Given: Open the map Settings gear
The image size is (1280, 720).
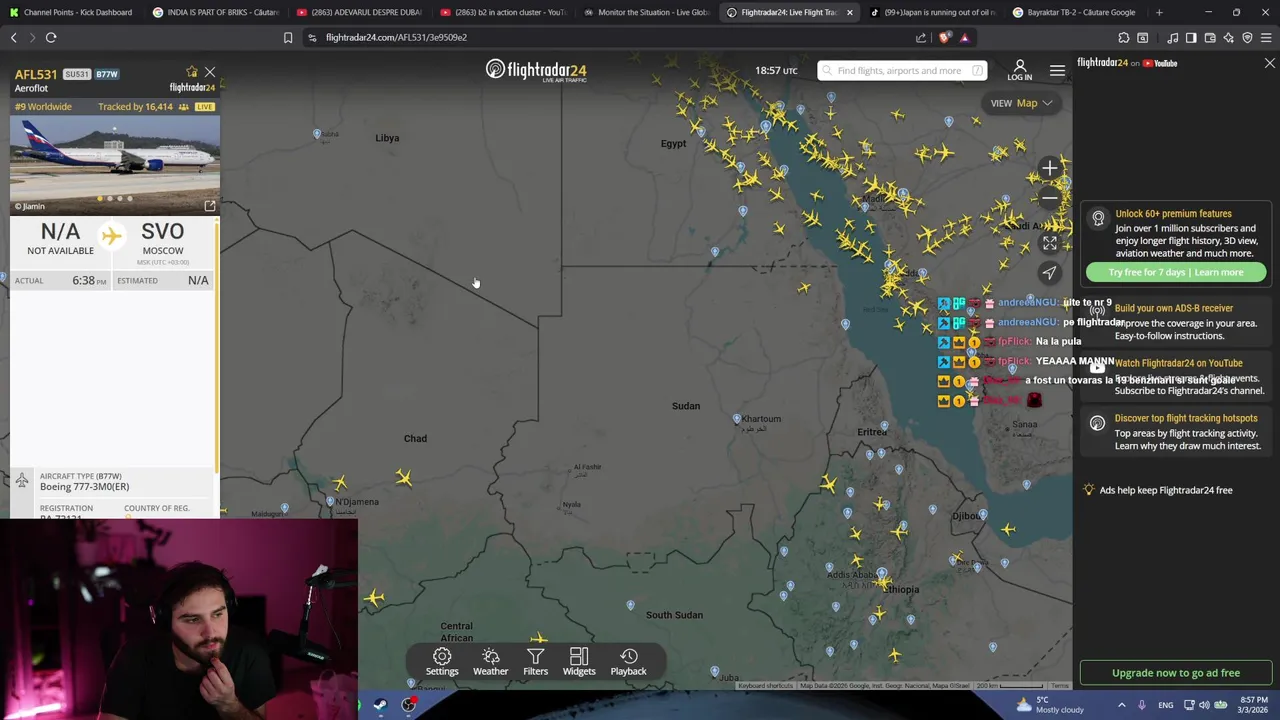Looking at the screenshot, I should tap(442, 661).
